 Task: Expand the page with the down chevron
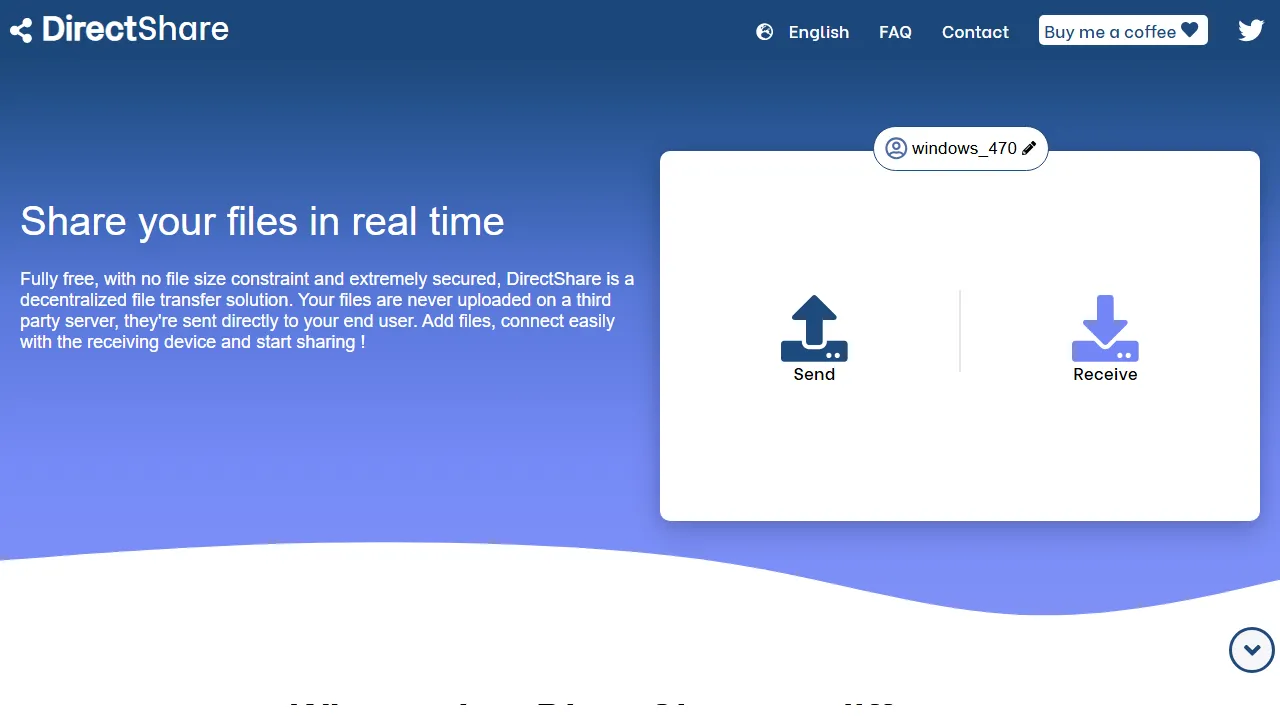[x=1251, y=649]
